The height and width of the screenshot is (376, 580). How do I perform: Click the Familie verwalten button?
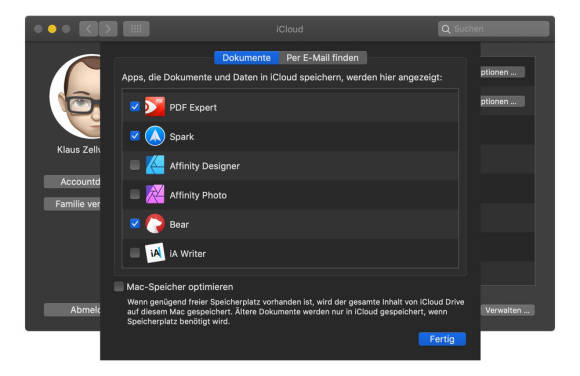(x=72, y=204)
